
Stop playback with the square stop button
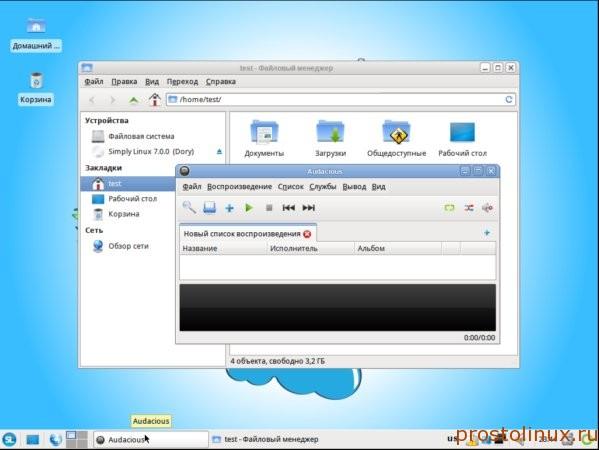click(269, 207)
